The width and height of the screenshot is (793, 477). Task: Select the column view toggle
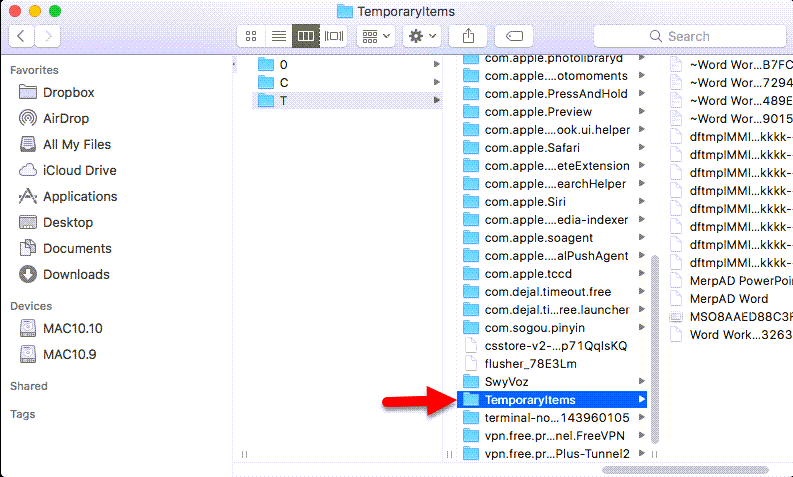click(306, 36)
